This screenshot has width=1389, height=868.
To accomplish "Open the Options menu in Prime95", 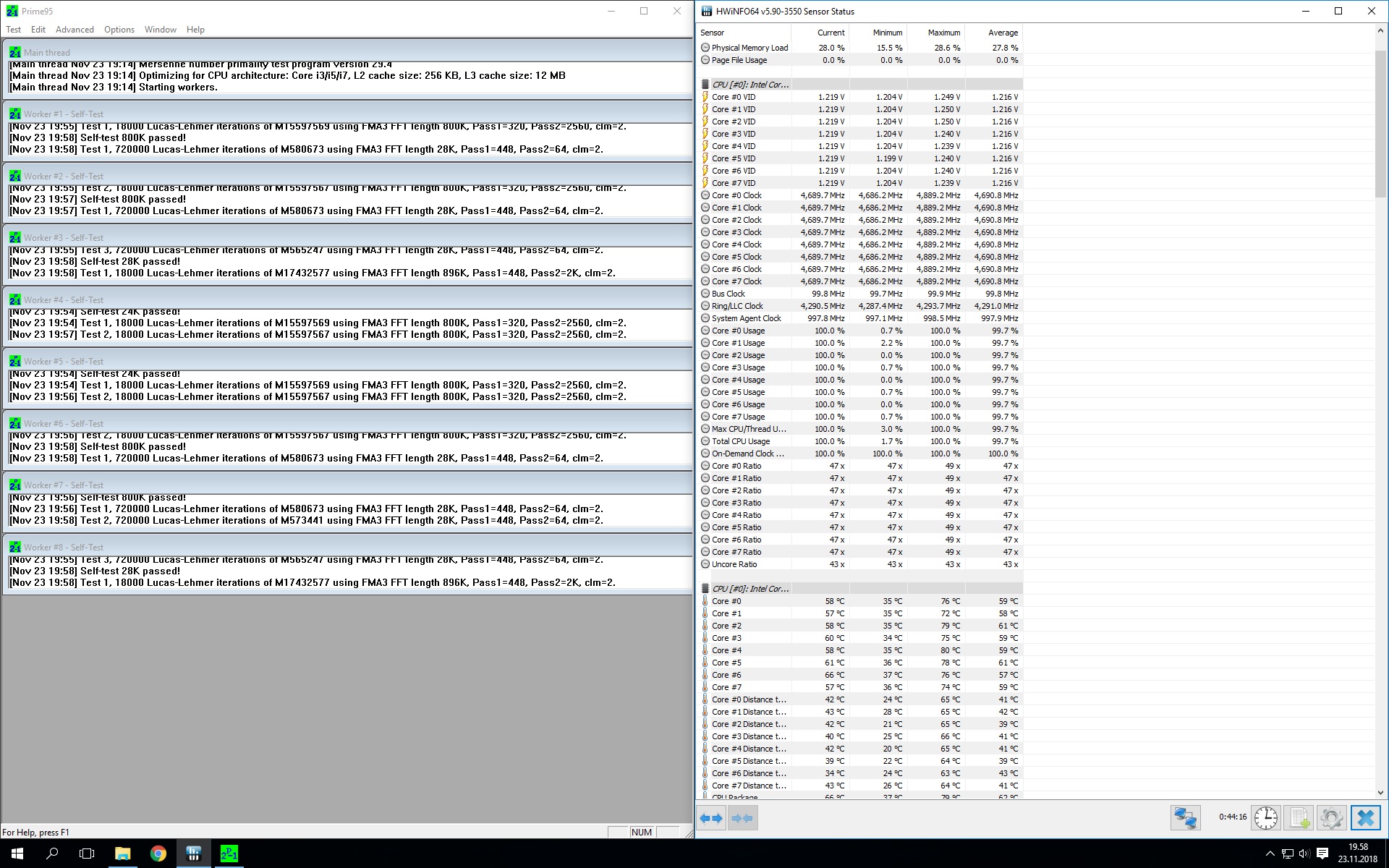I will pyautogui.click(x=119, y=30).
